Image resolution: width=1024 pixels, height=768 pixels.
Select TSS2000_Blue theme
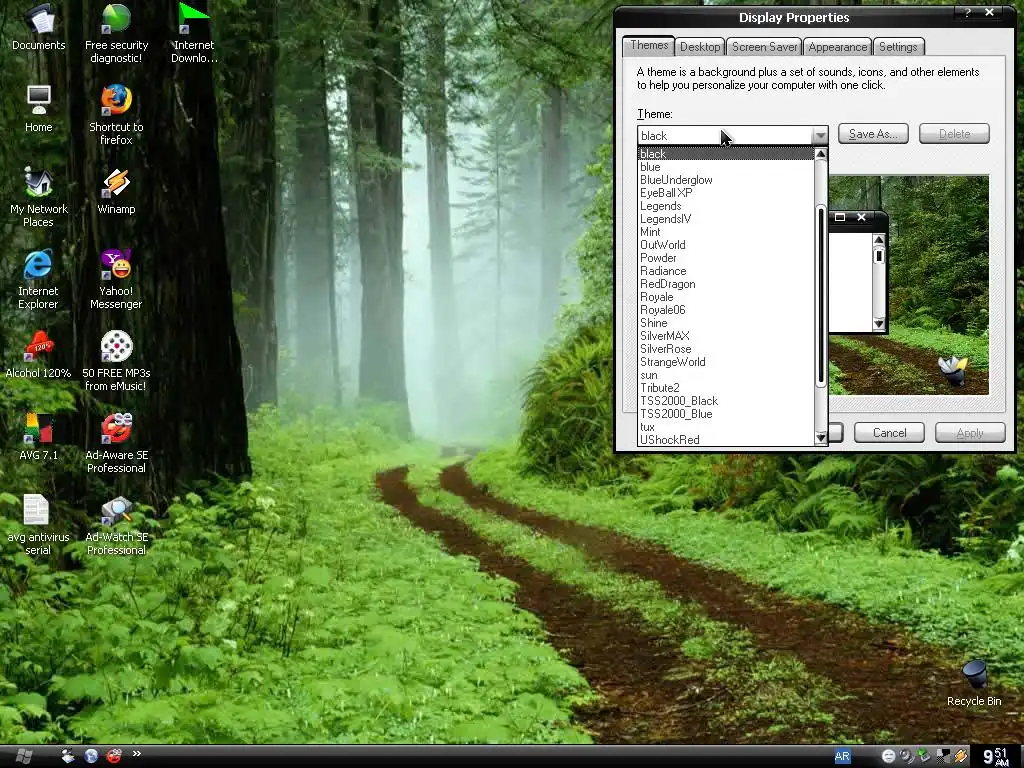[726, 414]
